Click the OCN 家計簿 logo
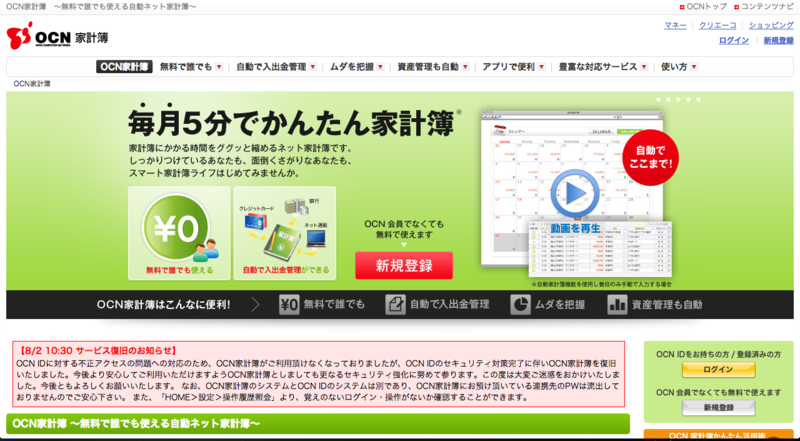The height and width of the screenshot is (441, 800). tap(57, 36)
